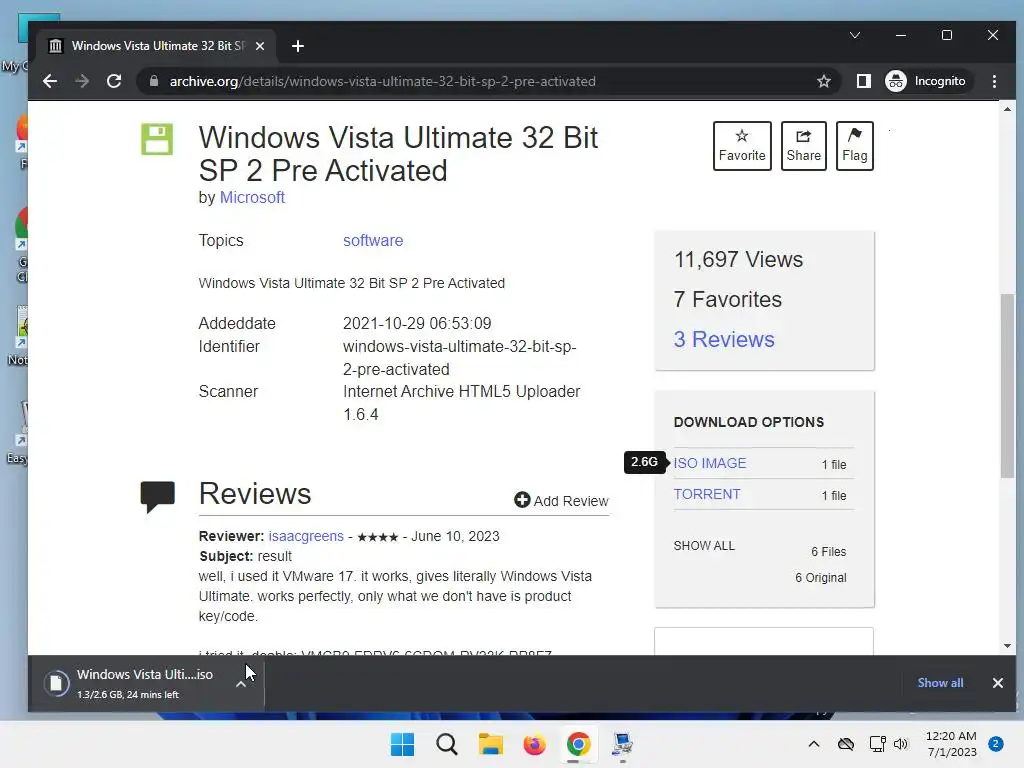Screen dimensions: 1024x768
Task: Open the clock showing 12:20 AM
Action: pyautogui.click(x=951, y=744)
